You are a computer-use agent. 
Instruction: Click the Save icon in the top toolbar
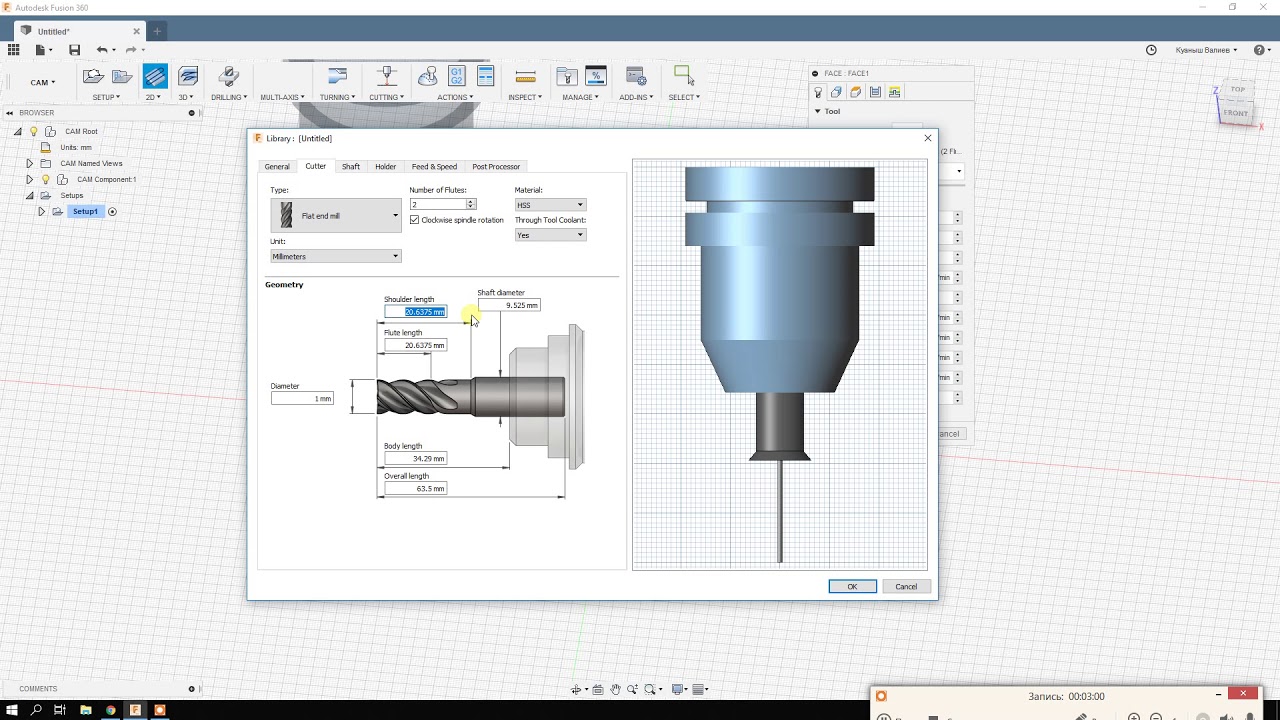pyautogui.click(x=74, y=49)
